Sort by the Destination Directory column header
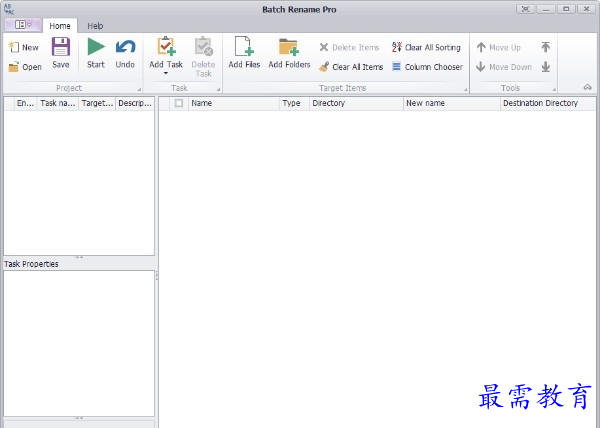 (548, 103)
